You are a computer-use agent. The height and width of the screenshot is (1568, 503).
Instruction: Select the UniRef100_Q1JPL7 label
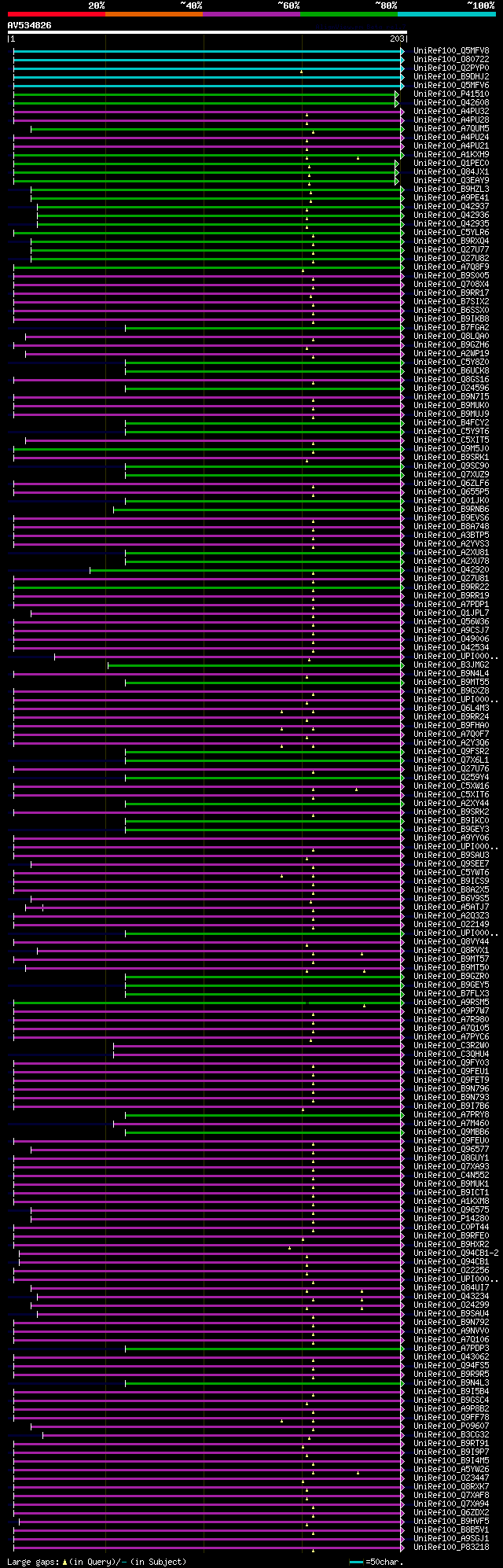(451, 613)
